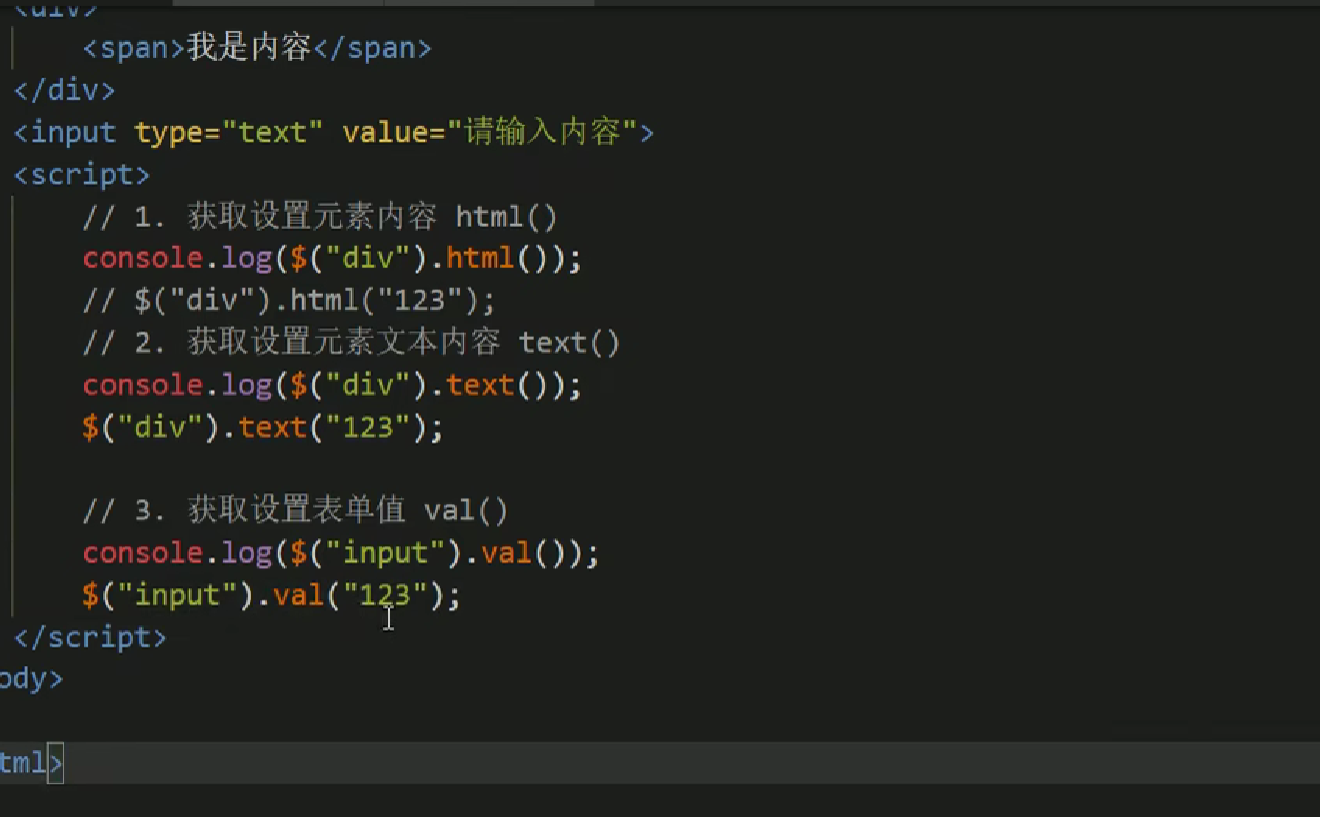Click the type attribute of the input tag
The width and height of the screenshot is (1320, 817).
pyautogui.click(x=168, y=133)
